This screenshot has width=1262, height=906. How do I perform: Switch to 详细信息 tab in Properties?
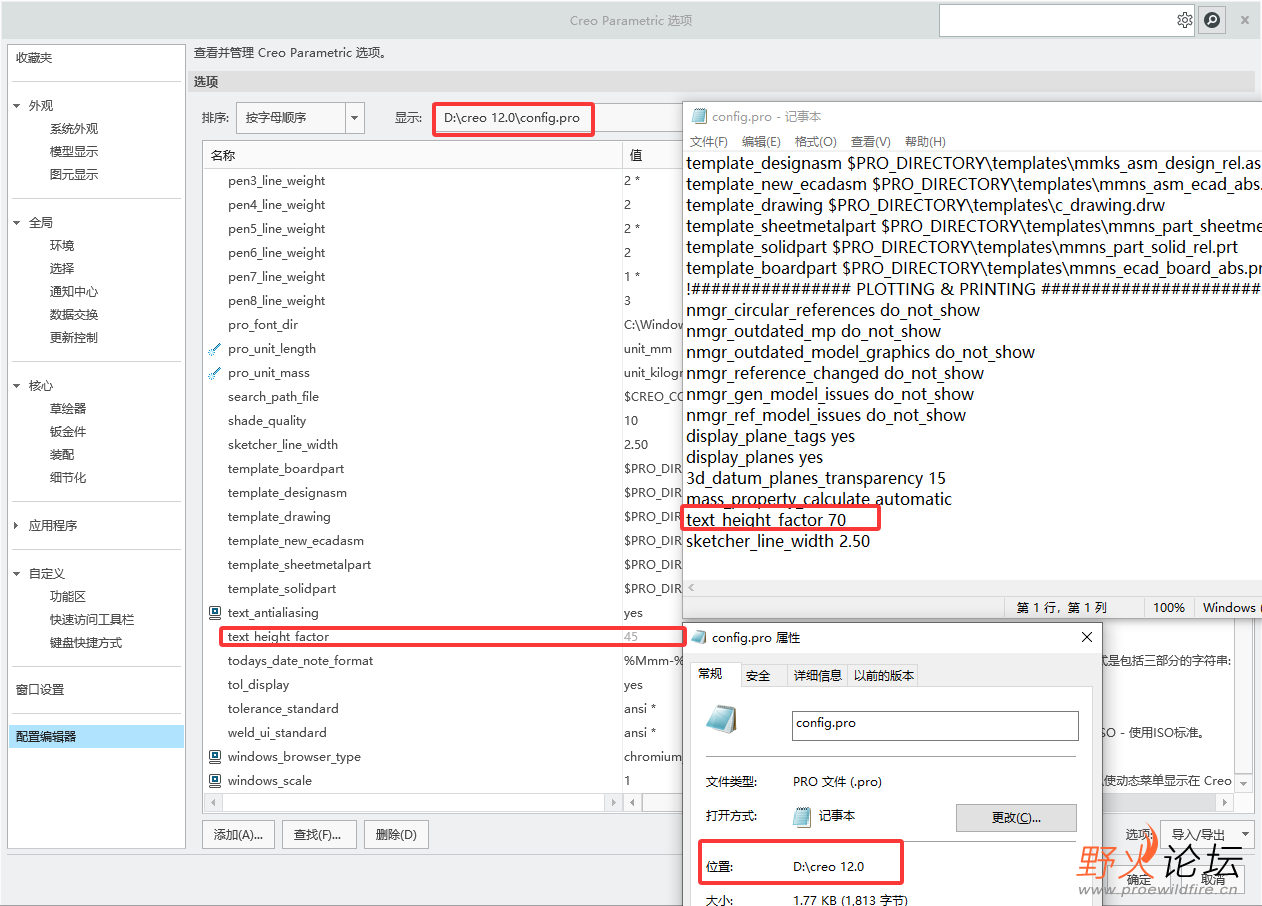(x=817, y=676)
